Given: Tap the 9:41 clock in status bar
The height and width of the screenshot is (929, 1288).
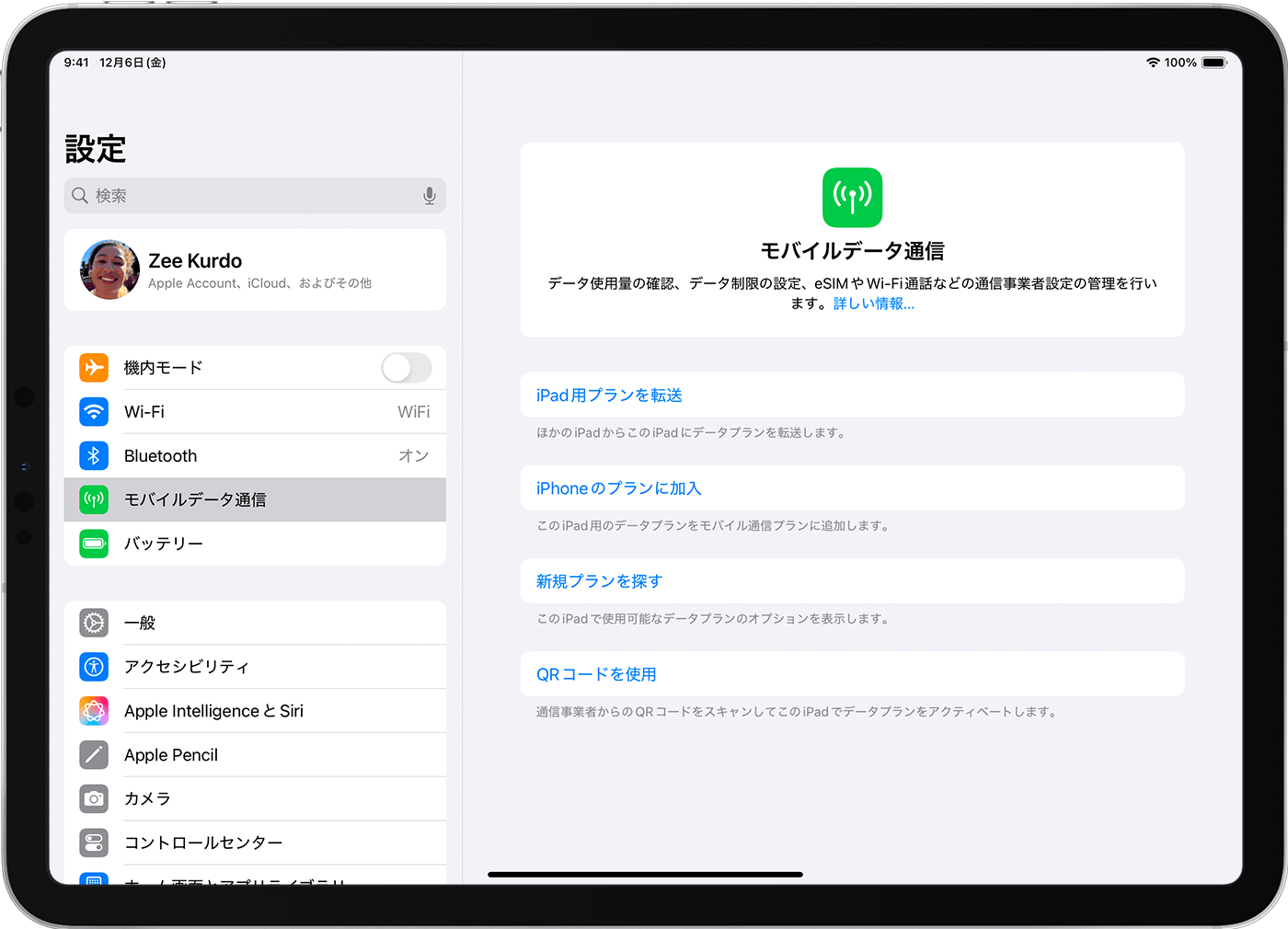Looking at the screenshot, I should point(76,63).
